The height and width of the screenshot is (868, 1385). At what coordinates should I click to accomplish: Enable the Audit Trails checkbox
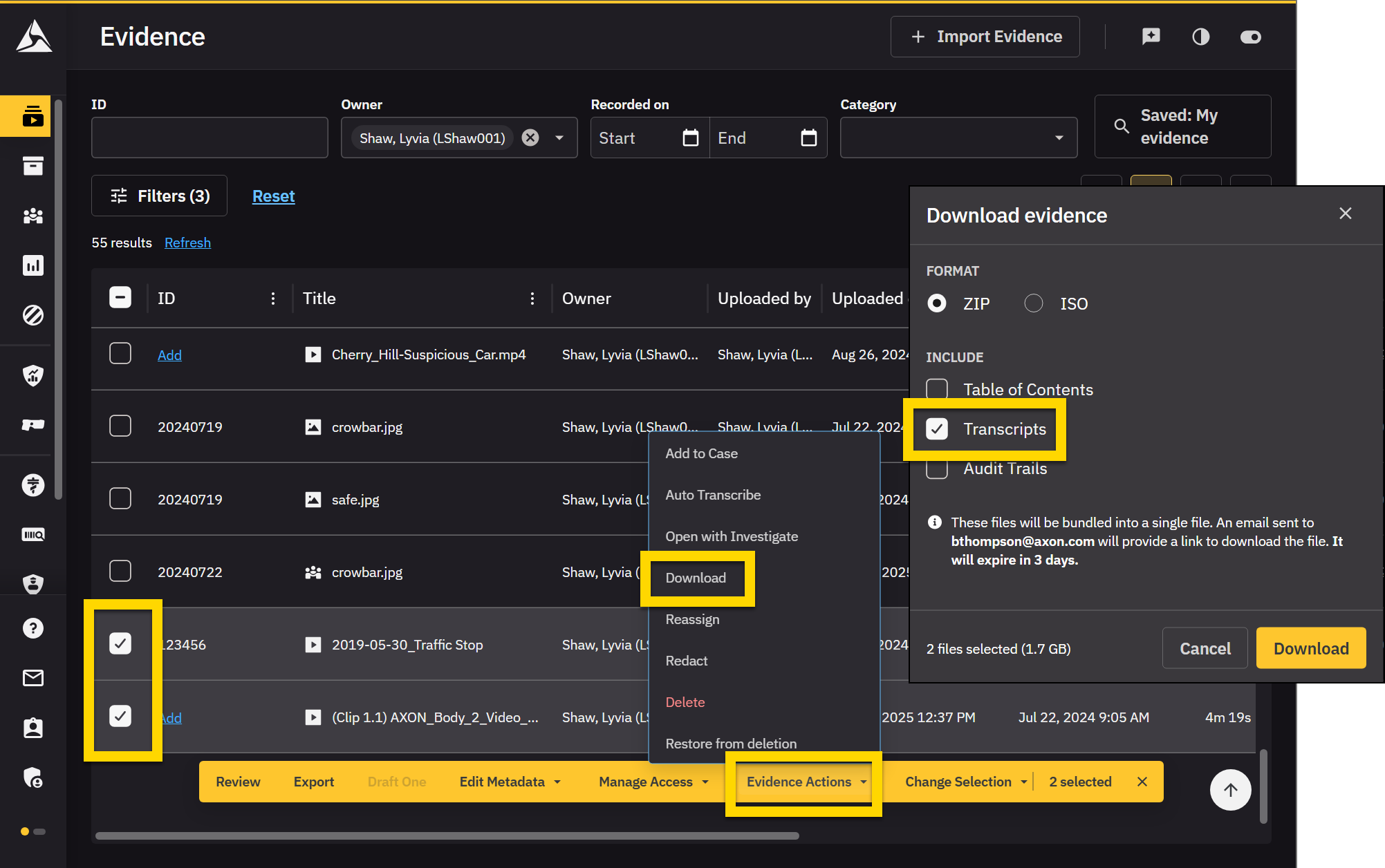[937, 469]
